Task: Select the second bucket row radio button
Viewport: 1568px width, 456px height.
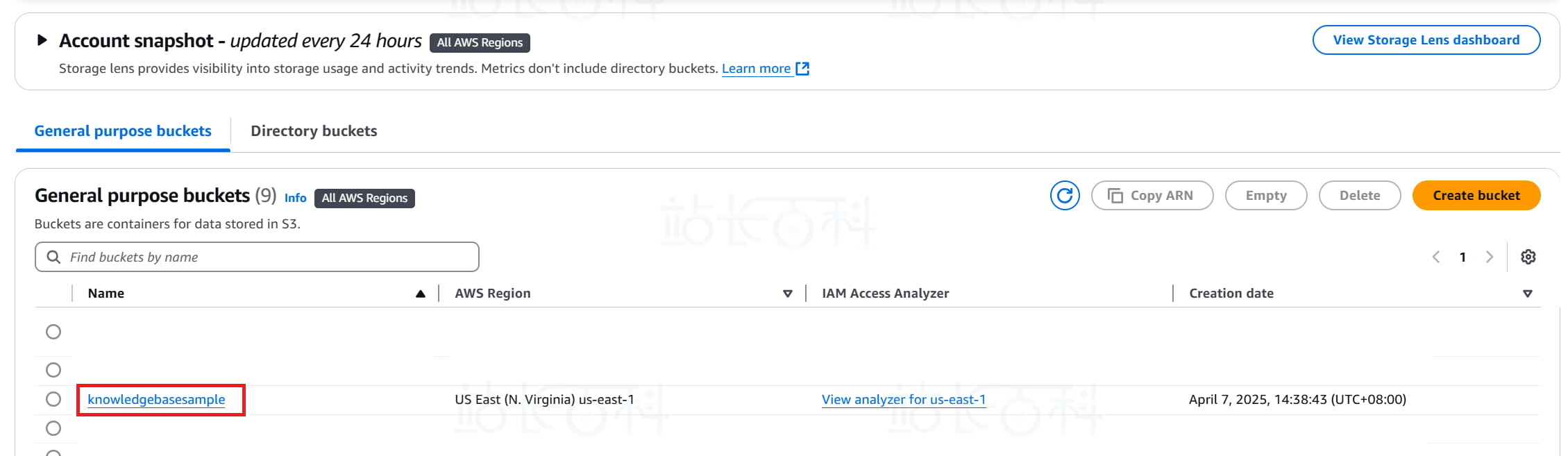Action: [x=53, y=370]
